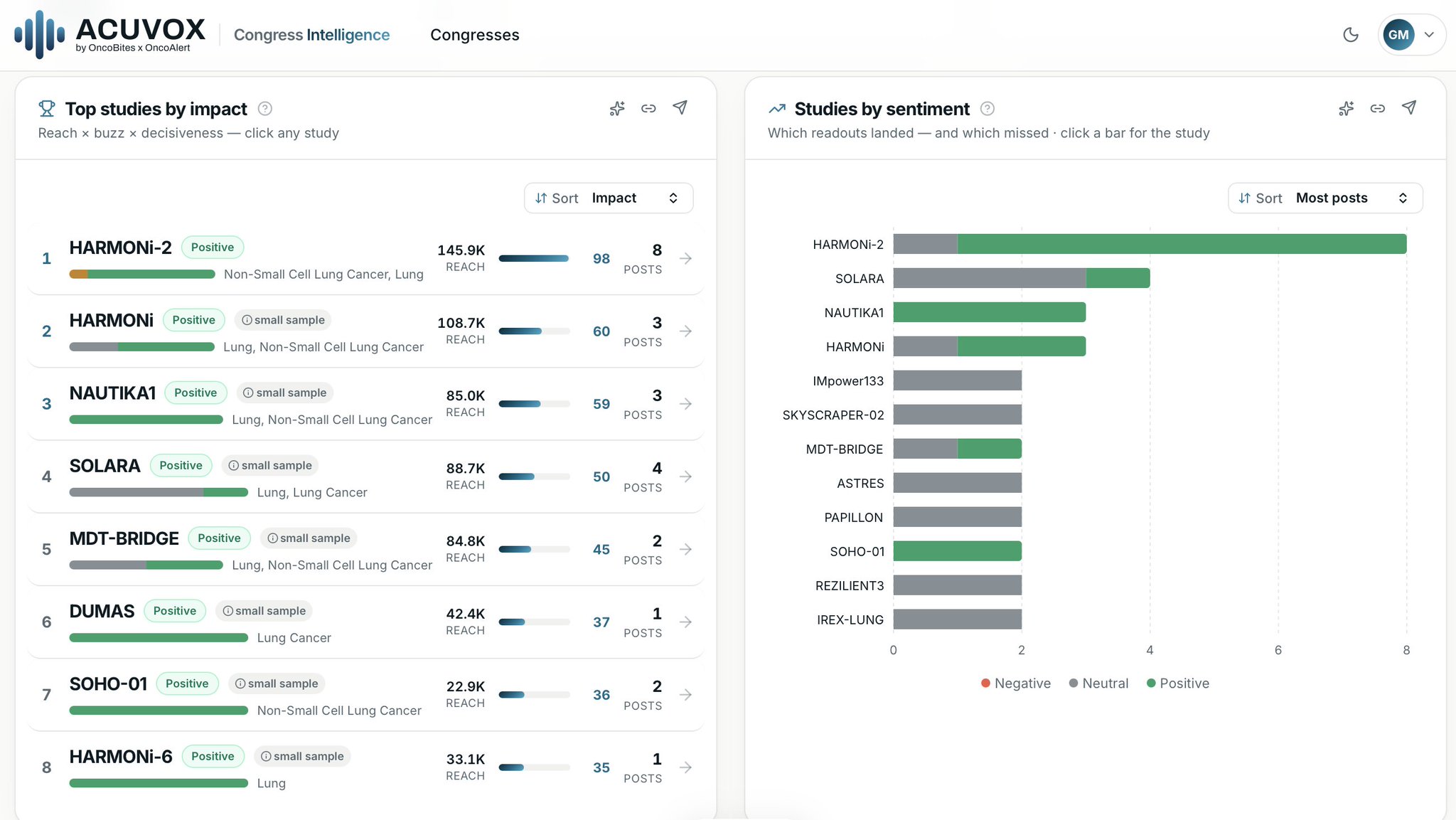1456x820 pixels.
Task: Click the PAPILLON chart bar
Action: coord(958,517)
